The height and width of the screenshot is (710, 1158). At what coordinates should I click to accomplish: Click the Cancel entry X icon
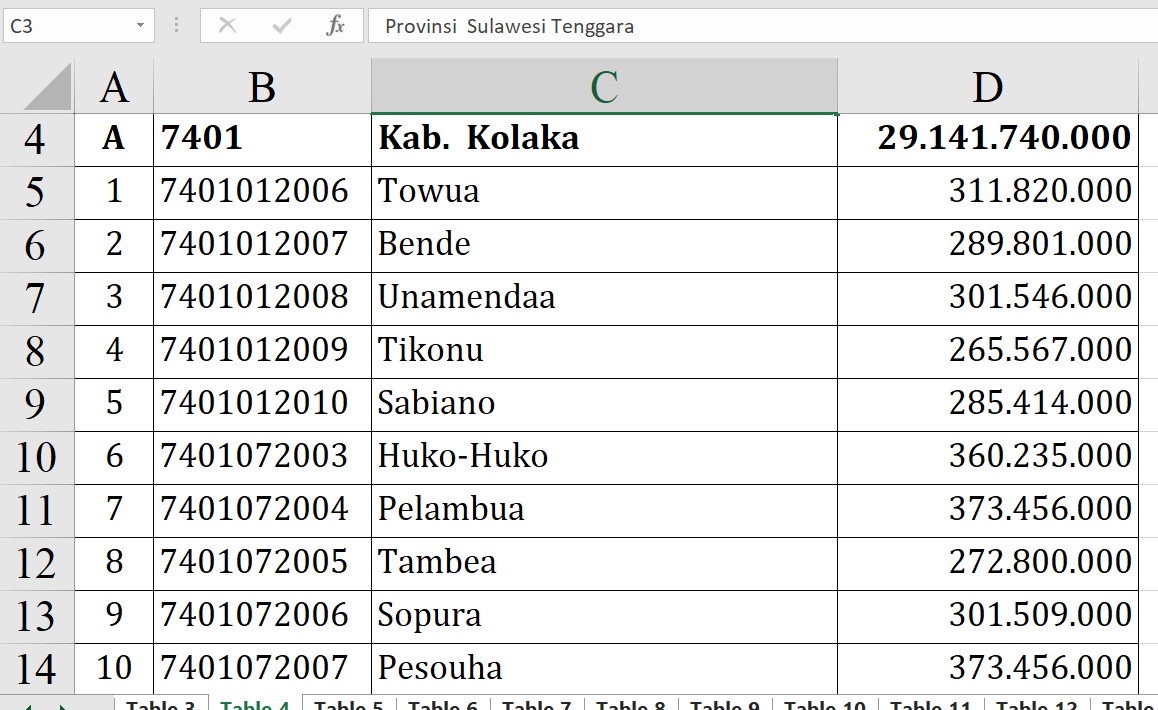tap(227, 26)
